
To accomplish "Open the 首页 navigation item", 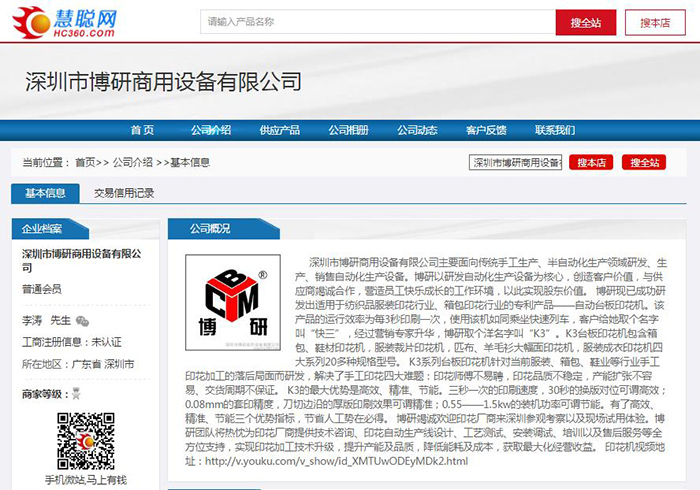I will point(142,130).
